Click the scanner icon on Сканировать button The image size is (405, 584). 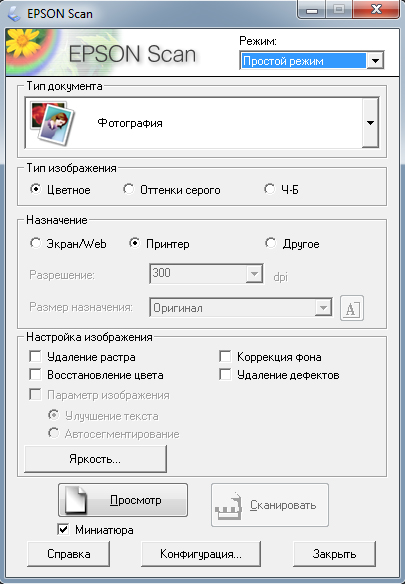[x=228, y=506]
